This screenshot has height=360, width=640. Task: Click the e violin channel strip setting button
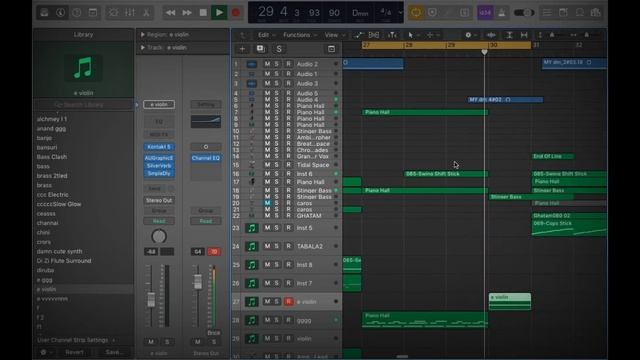coord(159,104)
